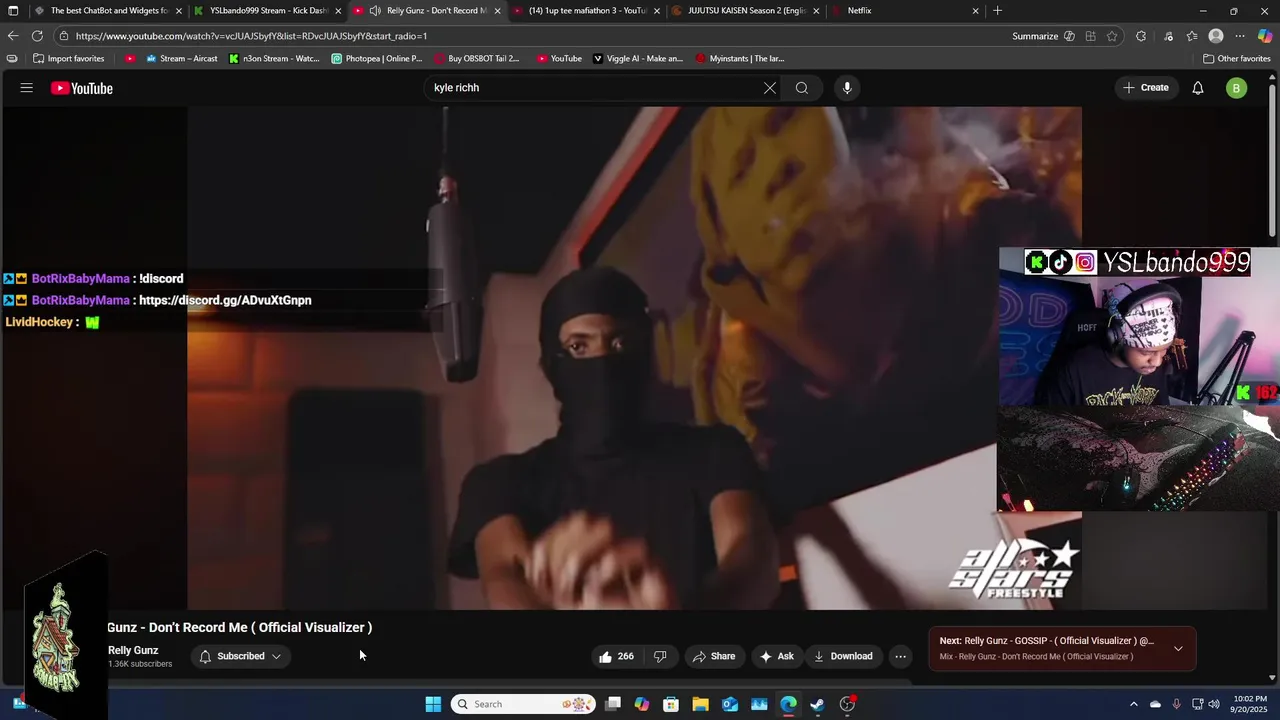
Task: Download the video
Action: (x=843, y=656)
